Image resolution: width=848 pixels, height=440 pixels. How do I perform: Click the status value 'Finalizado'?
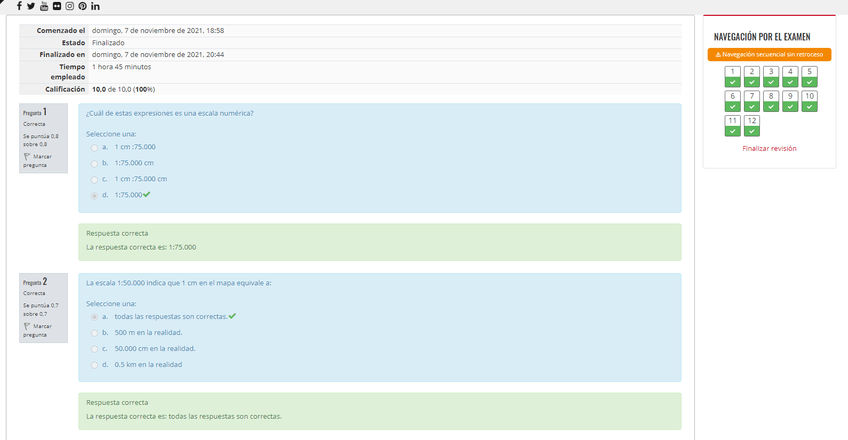click(108, 43)
